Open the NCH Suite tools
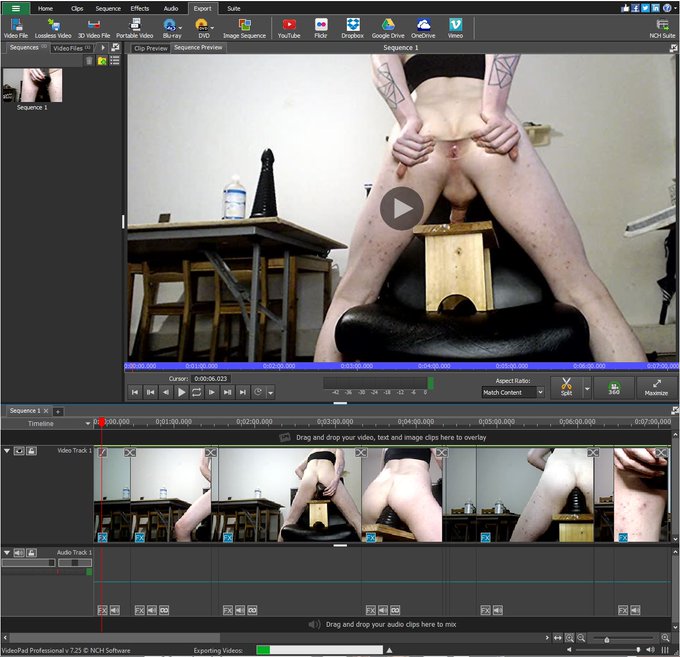Image resolution: width=680 pixels, height=657 pixels. [x=662, y=29]
